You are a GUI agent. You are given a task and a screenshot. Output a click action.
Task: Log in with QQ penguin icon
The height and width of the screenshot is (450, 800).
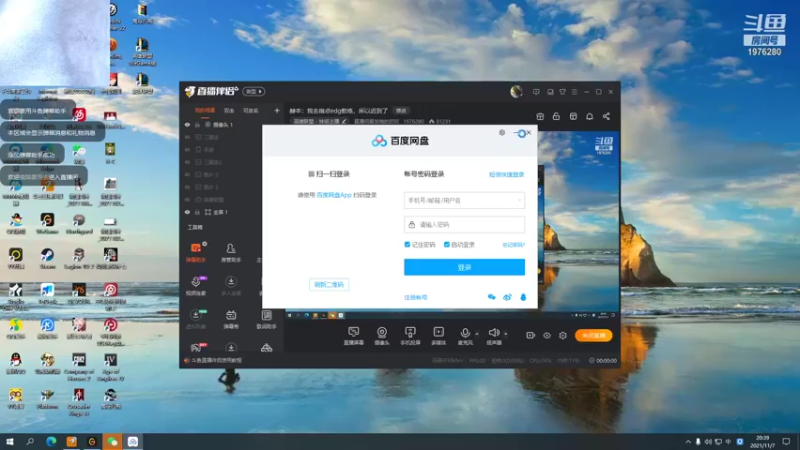tap(523, 297)
